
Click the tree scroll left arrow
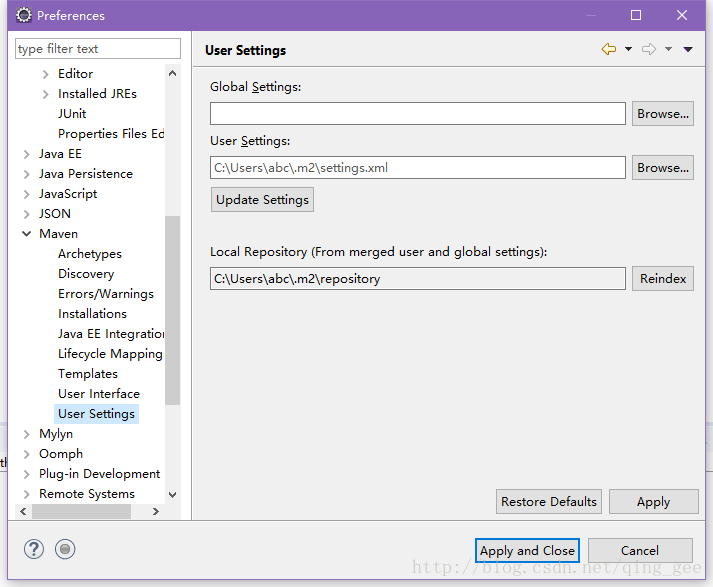pyautogui.click(x=23, y=512)
